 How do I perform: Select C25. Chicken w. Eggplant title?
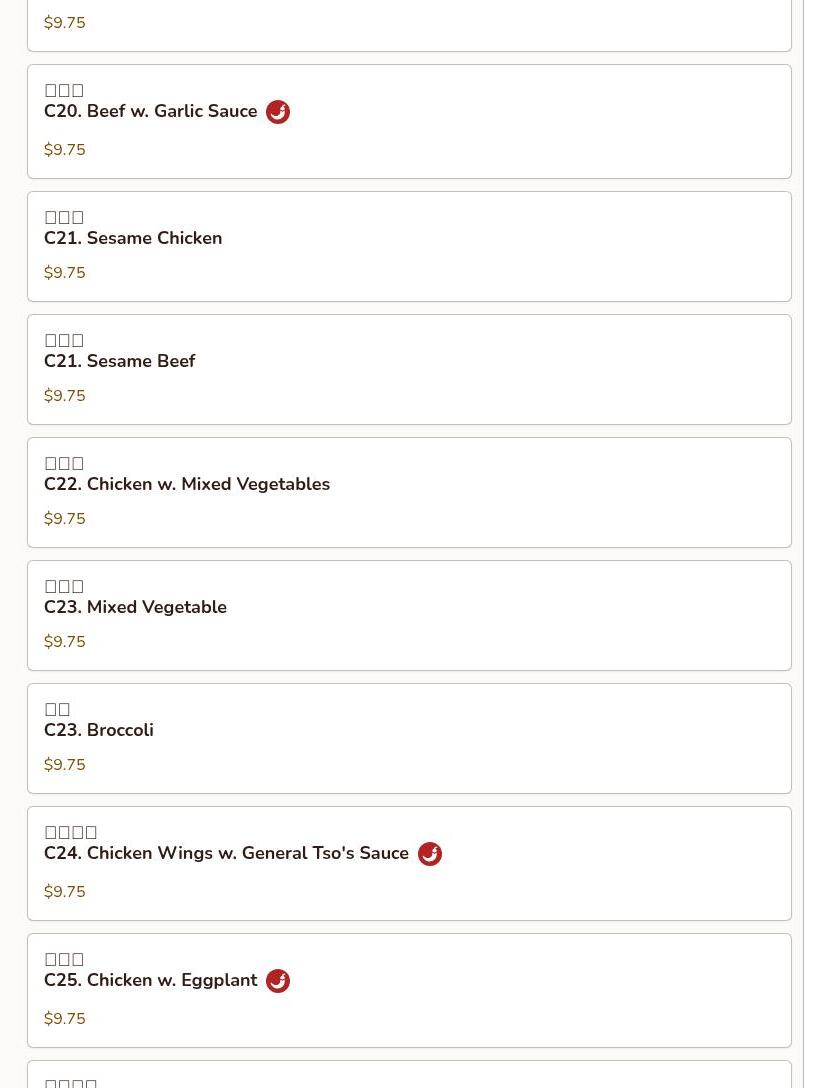tap(151, 980)
